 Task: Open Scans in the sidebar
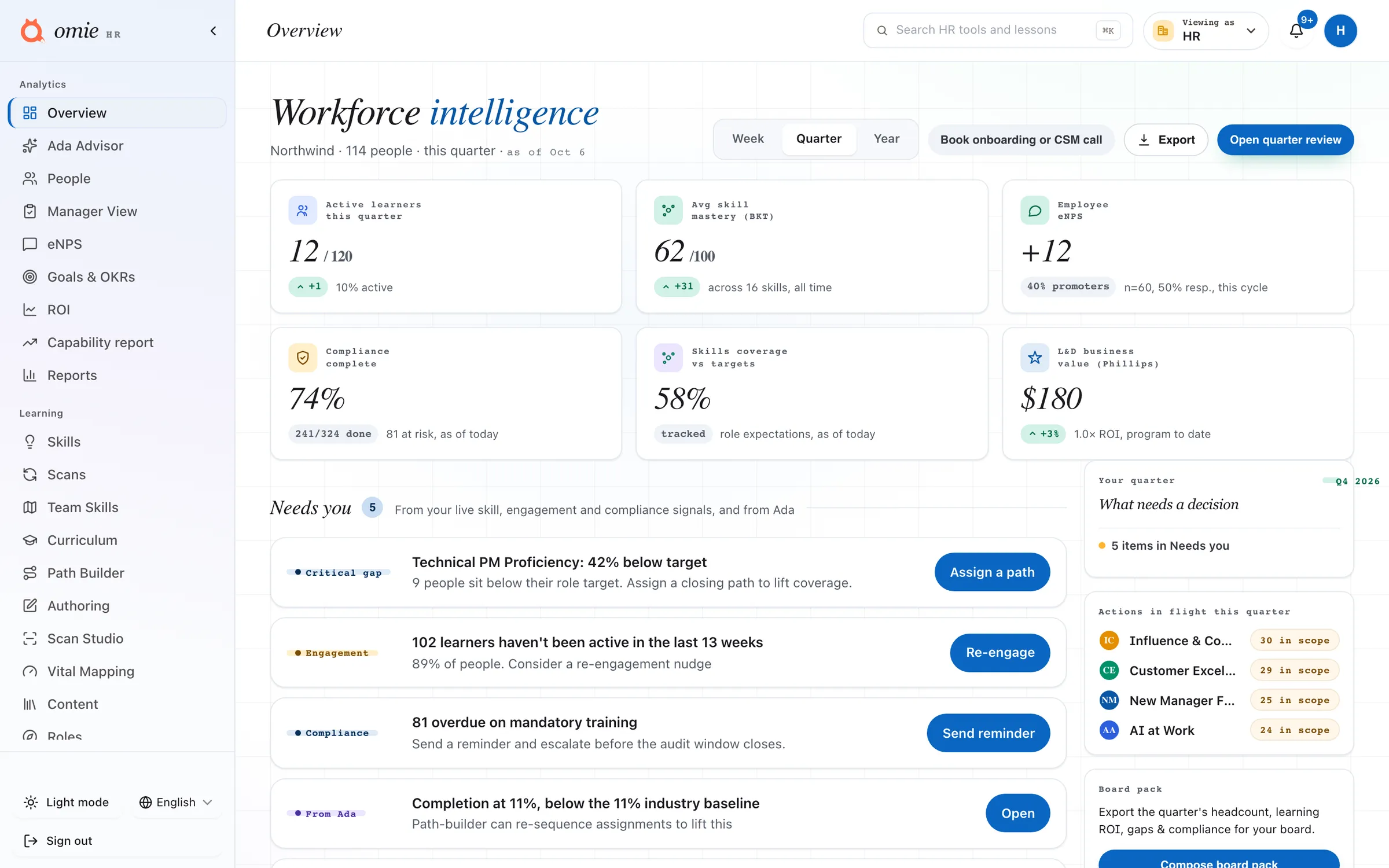pyautogui.click(x=117, y=475)
